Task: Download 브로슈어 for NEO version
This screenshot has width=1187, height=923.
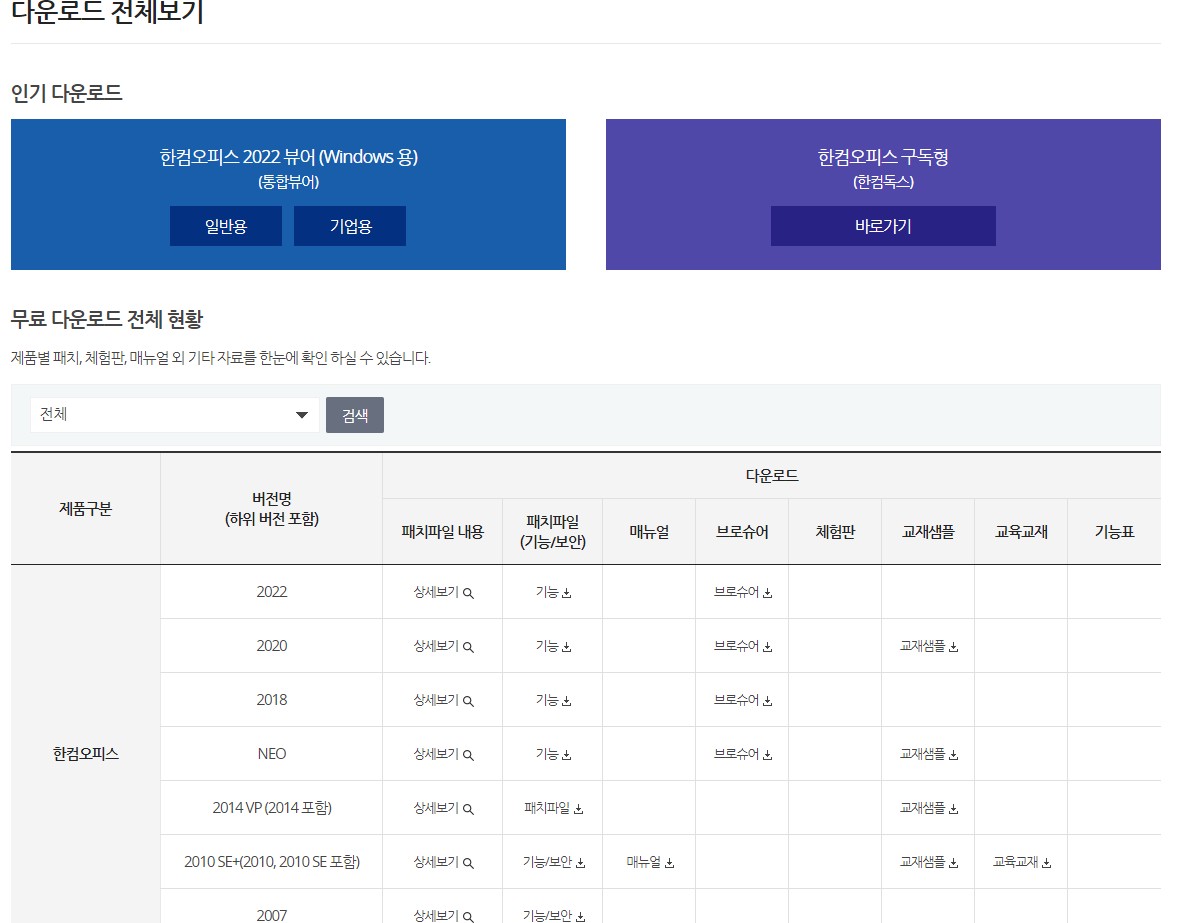Action: pyautogui.click(x=743, y=754)
